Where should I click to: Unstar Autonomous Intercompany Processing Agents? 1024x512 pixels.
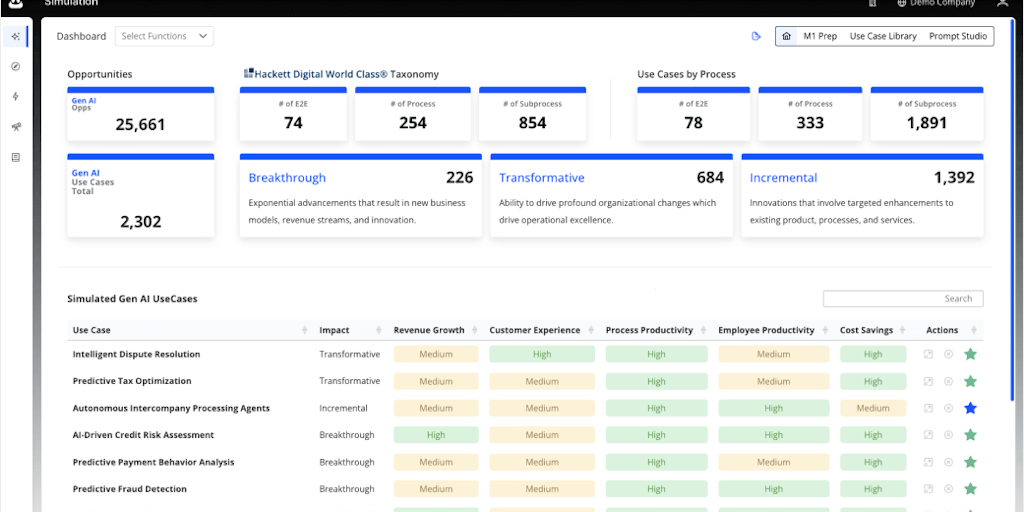tap(970, 408)
